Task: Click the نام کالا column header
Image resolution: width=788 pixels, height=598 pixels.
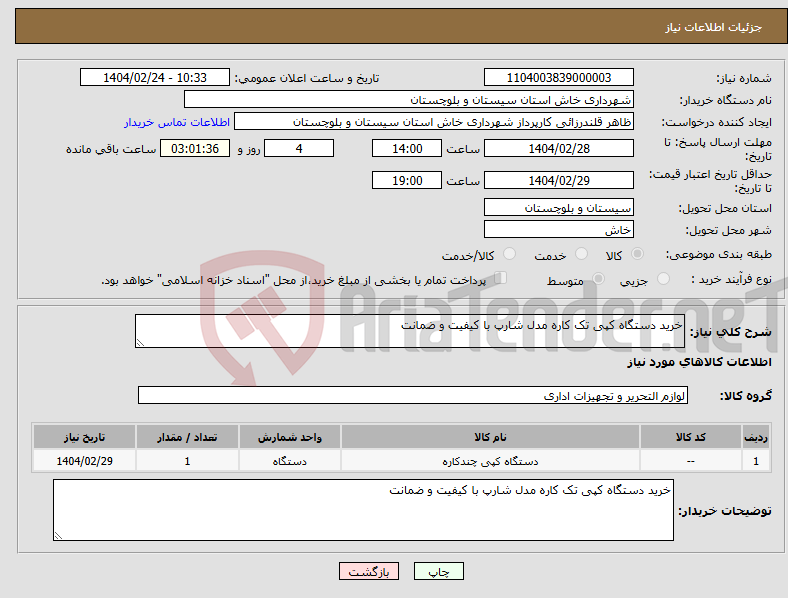Action: (490, 437)
